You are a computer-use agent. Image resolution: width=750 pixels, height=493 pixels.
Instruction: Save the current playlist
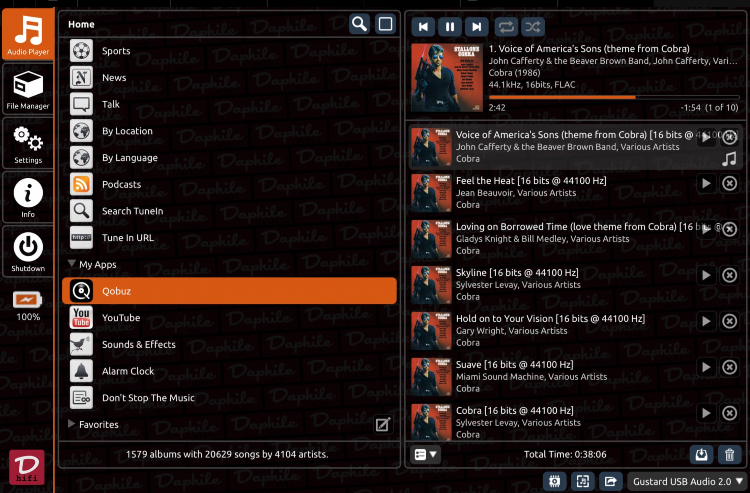point(701,454)
